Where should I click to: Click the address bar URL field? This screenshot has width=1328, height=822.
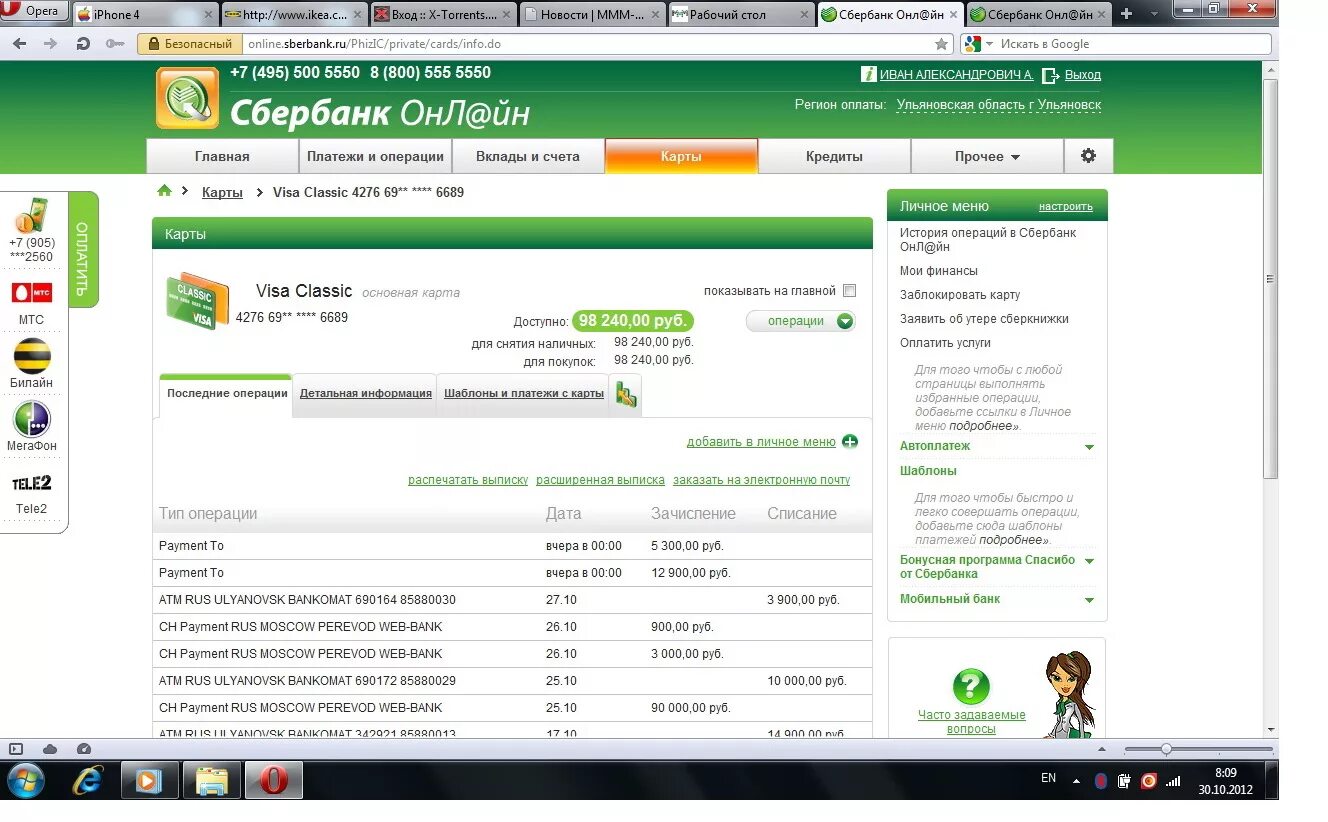[588, 44]
